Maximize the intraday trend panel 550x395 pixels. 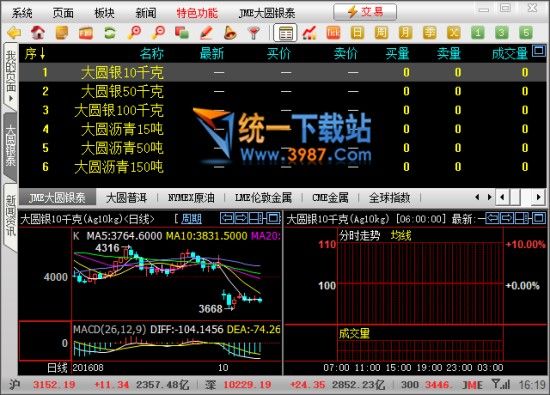click(539, 218)
